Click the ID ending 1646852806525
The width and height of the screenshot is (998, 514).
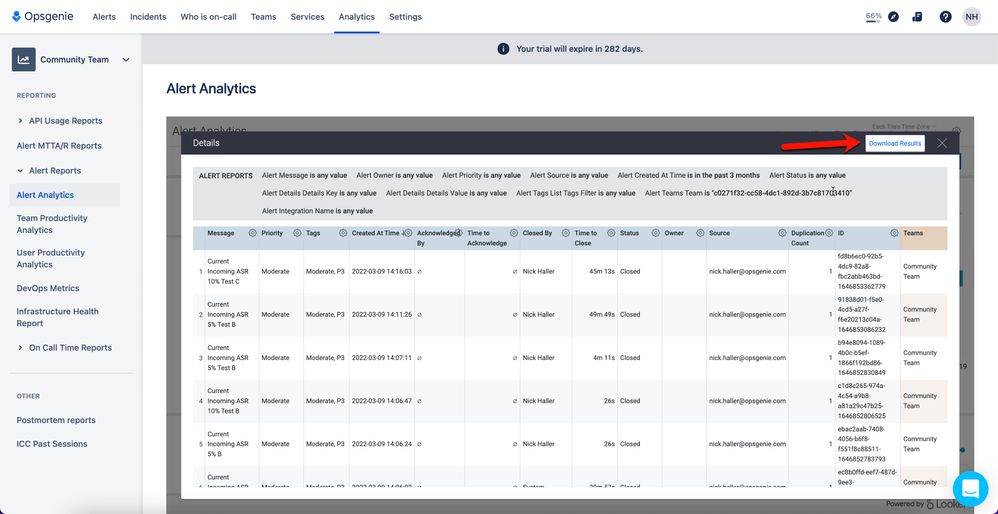point(862,401)
